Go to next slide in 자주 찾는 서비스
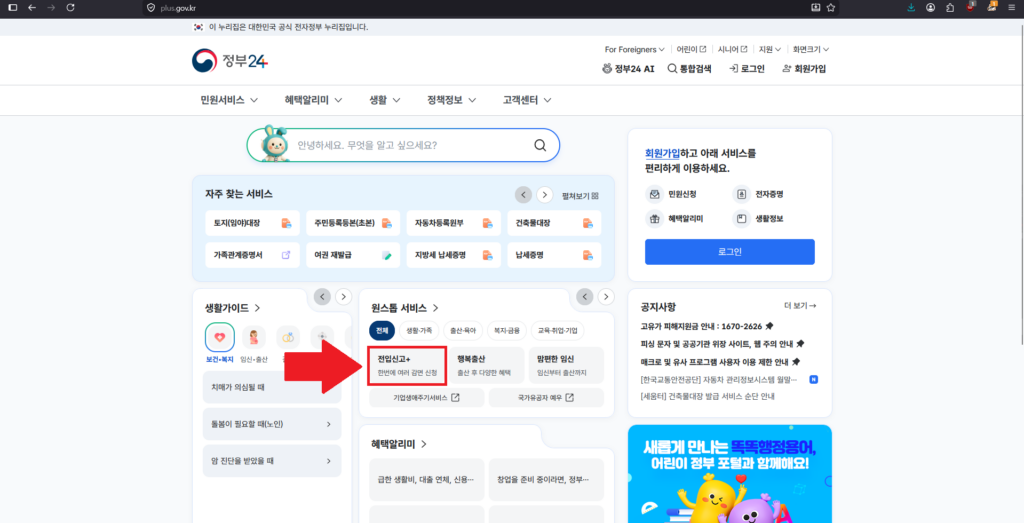This screenshot has width=1024, height=523. 545,195
